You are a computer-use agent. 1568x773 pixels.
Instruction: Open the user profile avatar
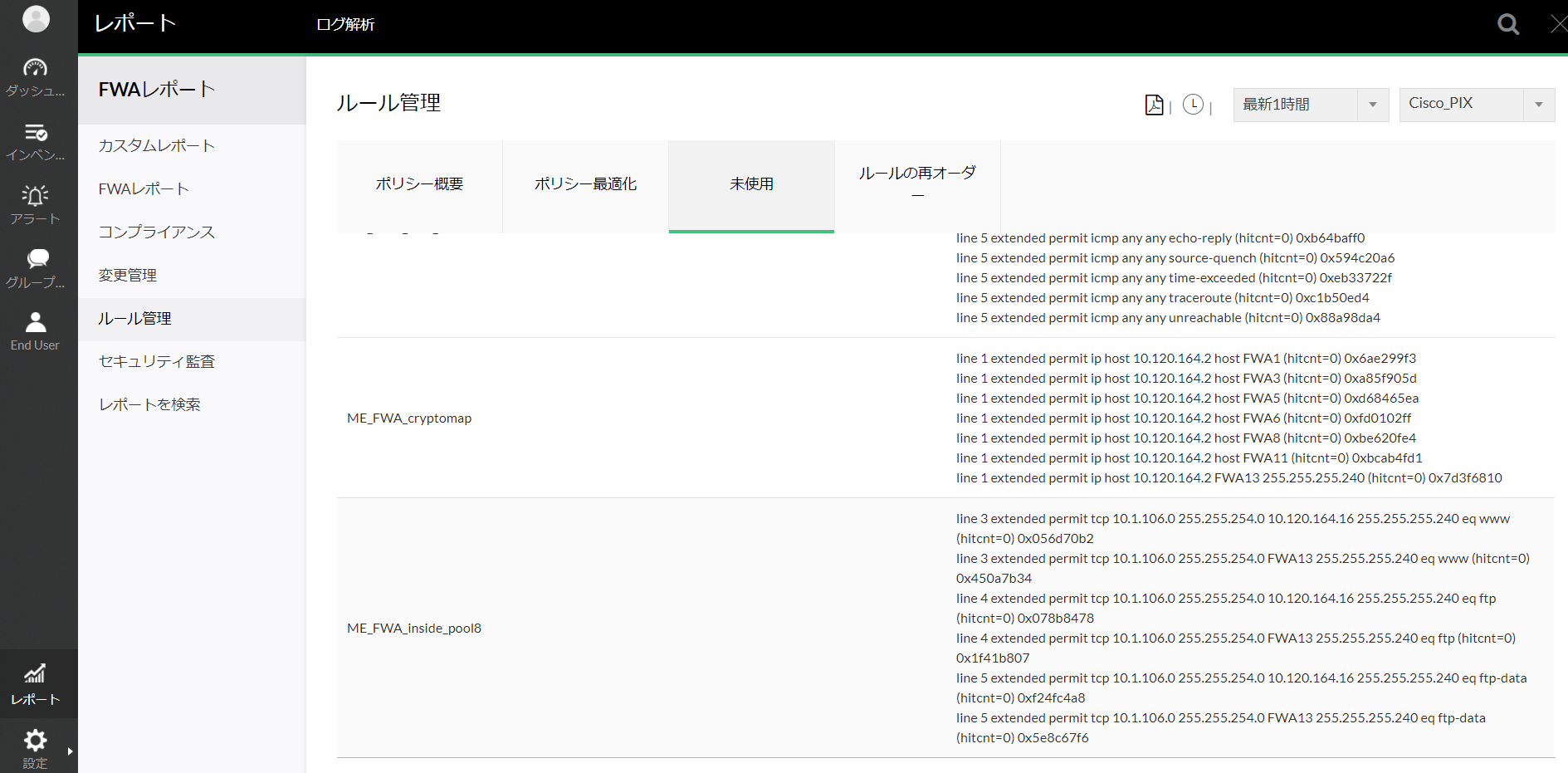36,18
